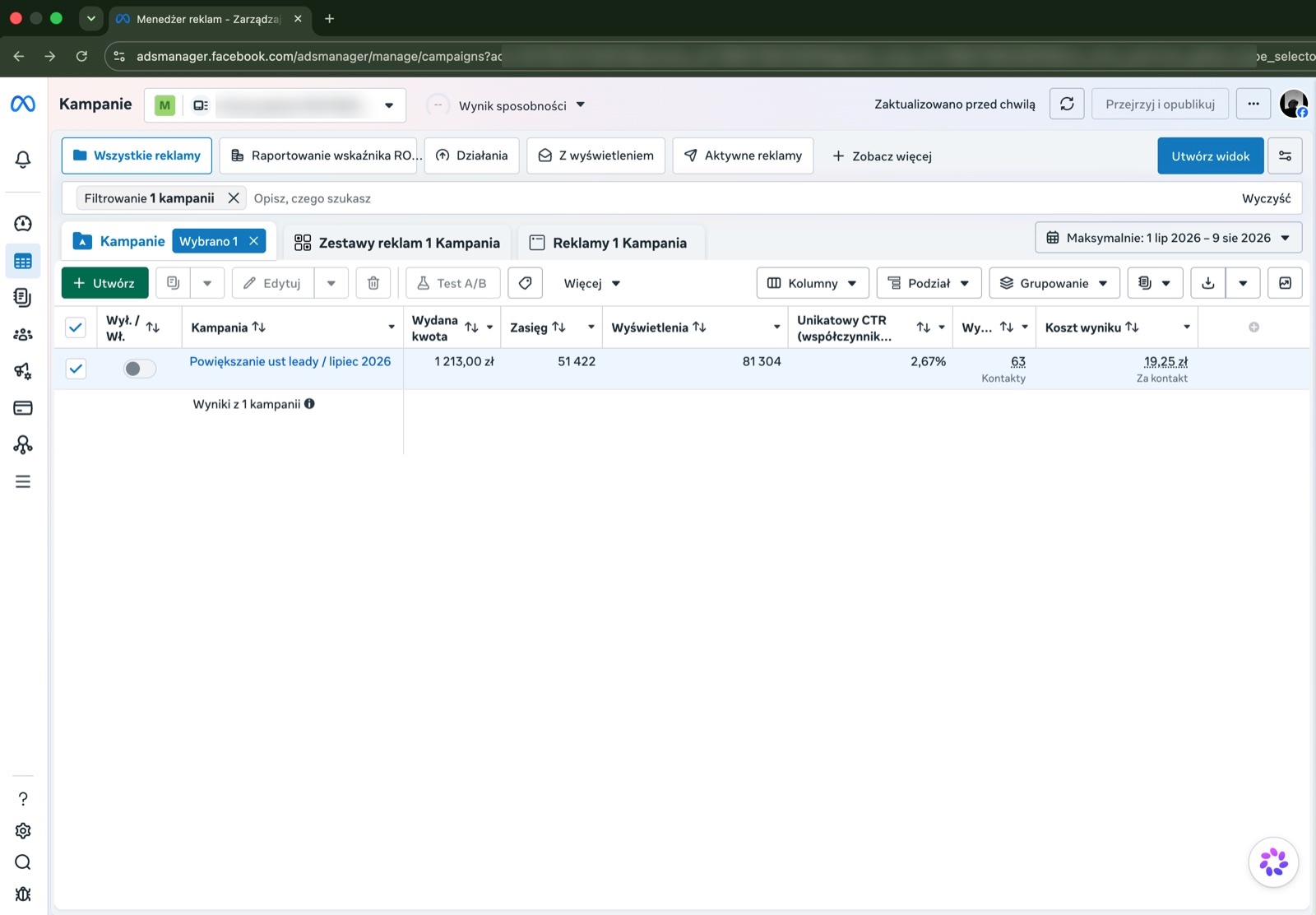Image resolution: width=1316 pixels, height=915 pixels.
Task: Select the Wszystkie reklamy view tab
Action: coord(137,156)
